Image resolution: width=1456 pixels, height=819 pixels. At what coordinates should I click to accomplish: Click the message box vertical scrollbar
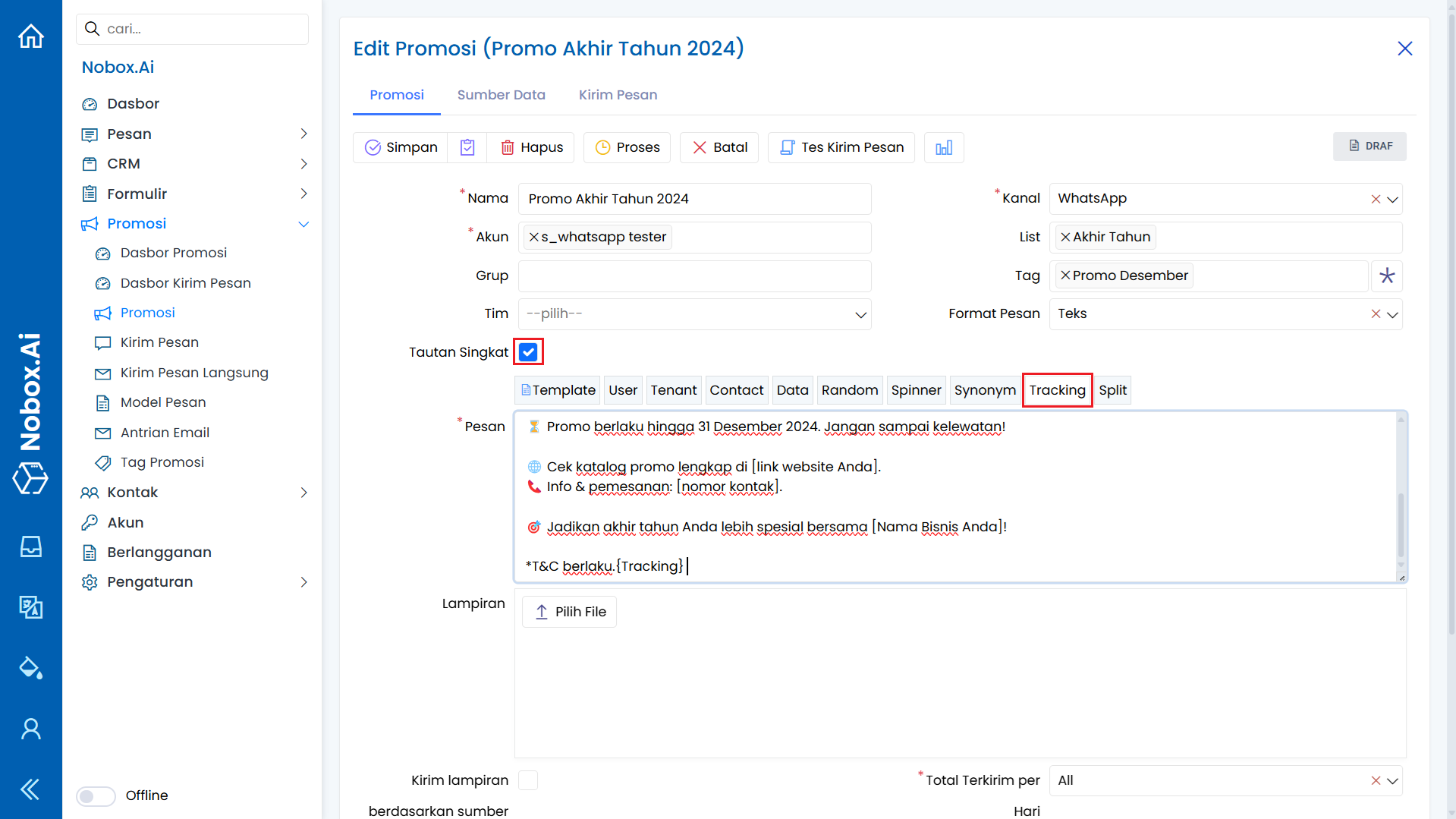[x=1401, y=524]
